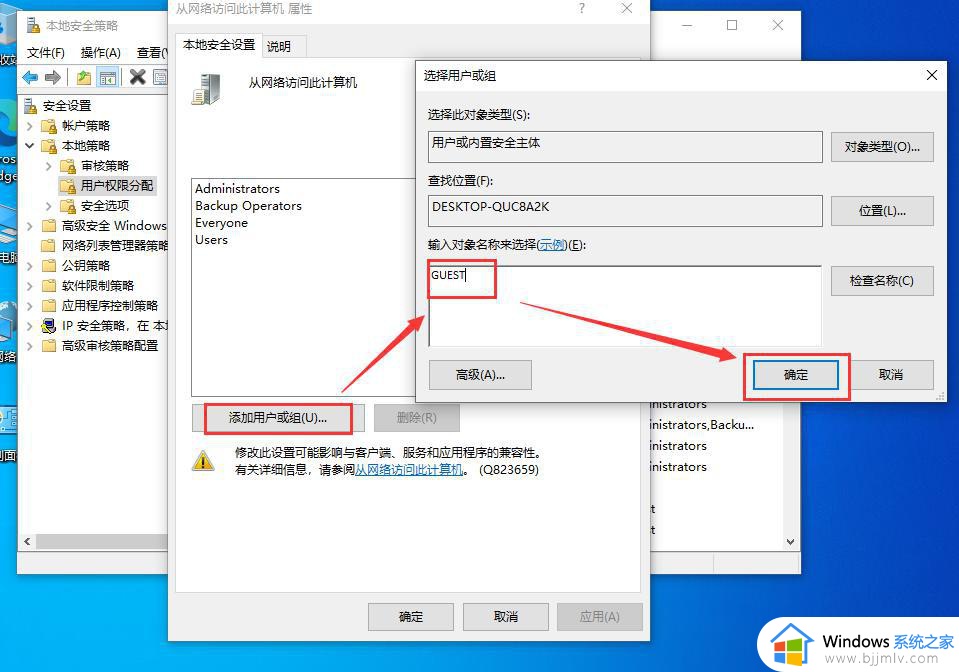The width and height of the screenshot is (959, 672).
Task: Click the 帐户策略 folder icon
Action: 49,126
